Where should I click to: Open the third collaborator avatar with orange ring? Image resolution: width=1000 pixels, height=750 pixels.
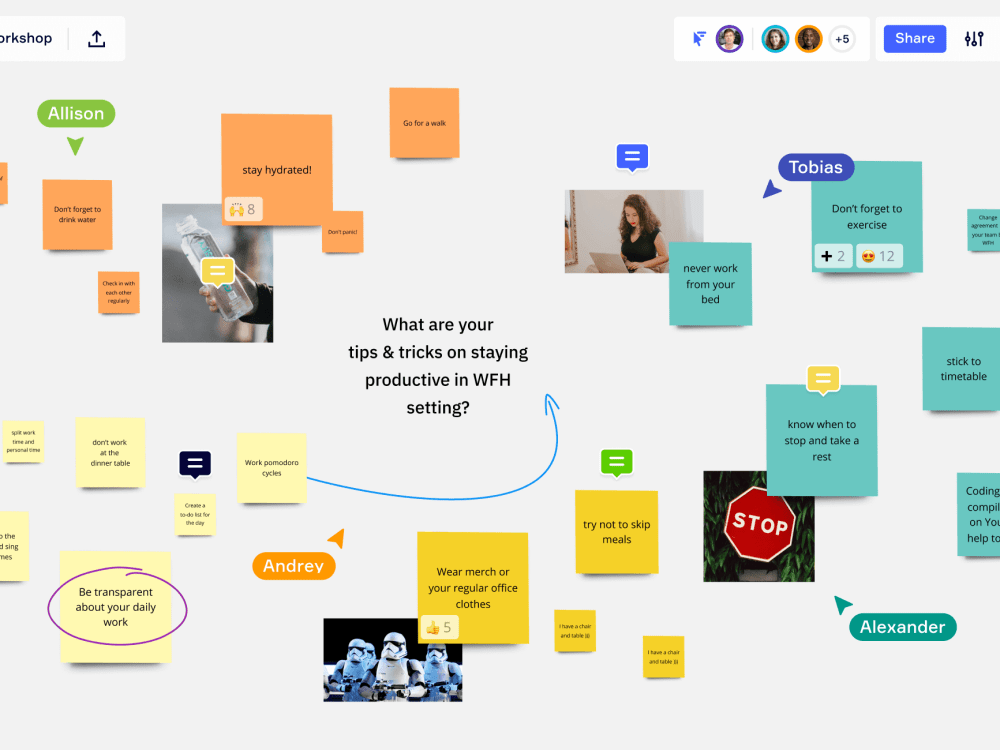click(808, 39)
